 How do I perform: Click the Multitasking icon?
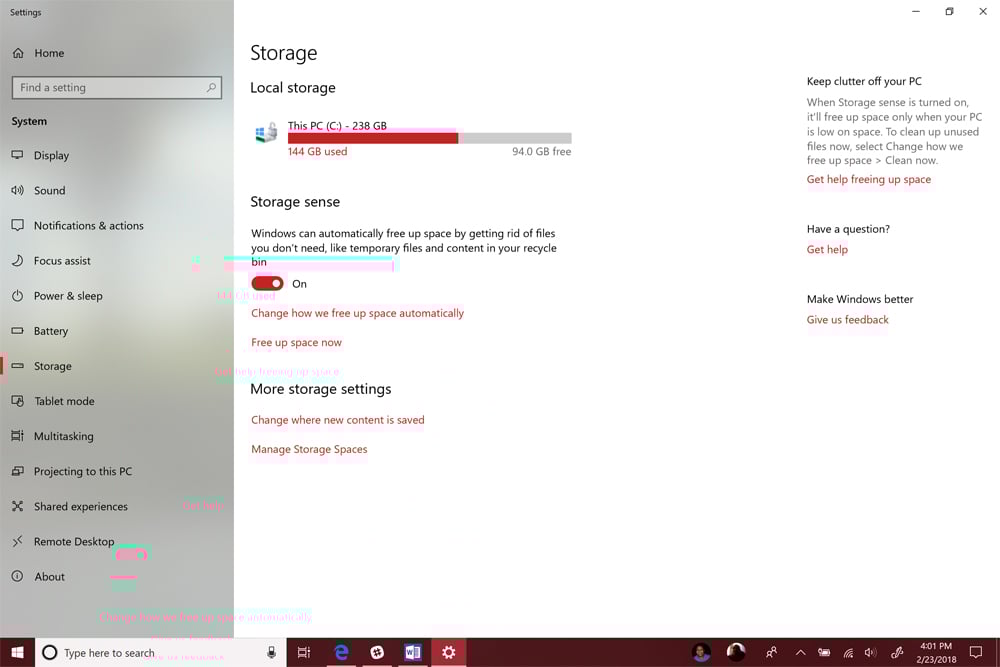click(x=18, y=436)
